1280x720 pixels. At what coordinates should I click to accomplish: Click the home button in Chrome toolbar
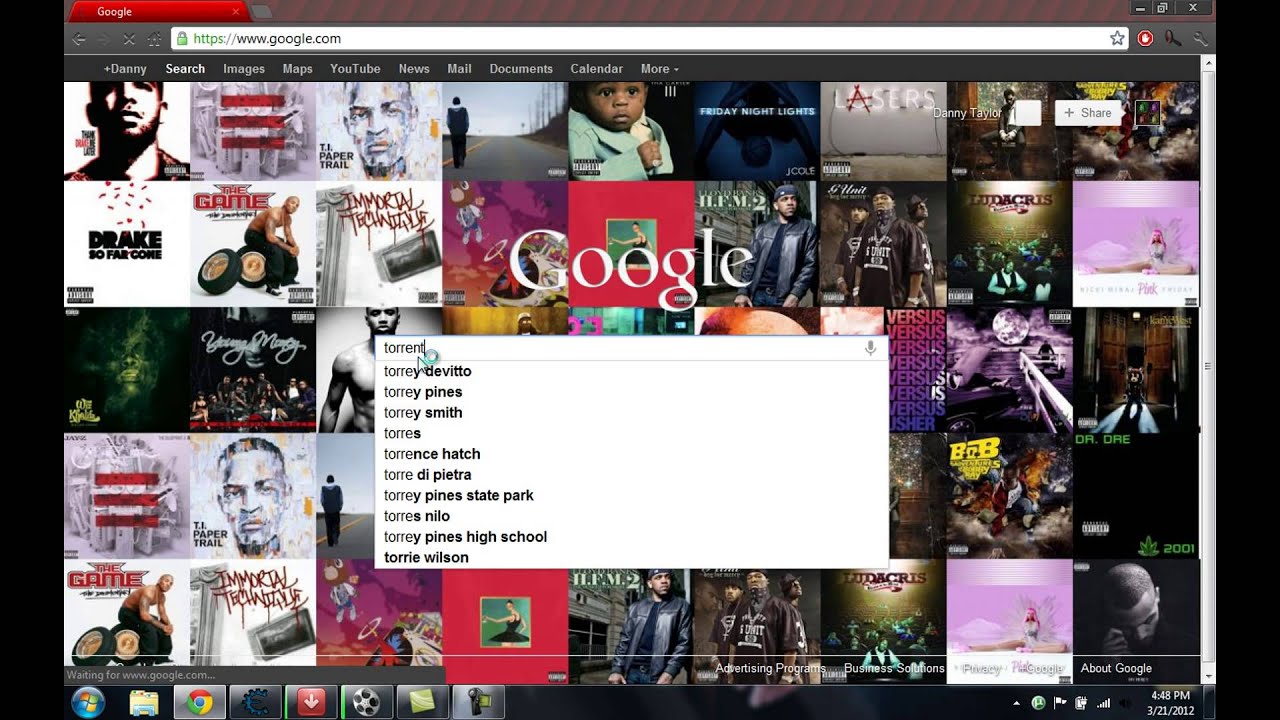click(154, 39)
